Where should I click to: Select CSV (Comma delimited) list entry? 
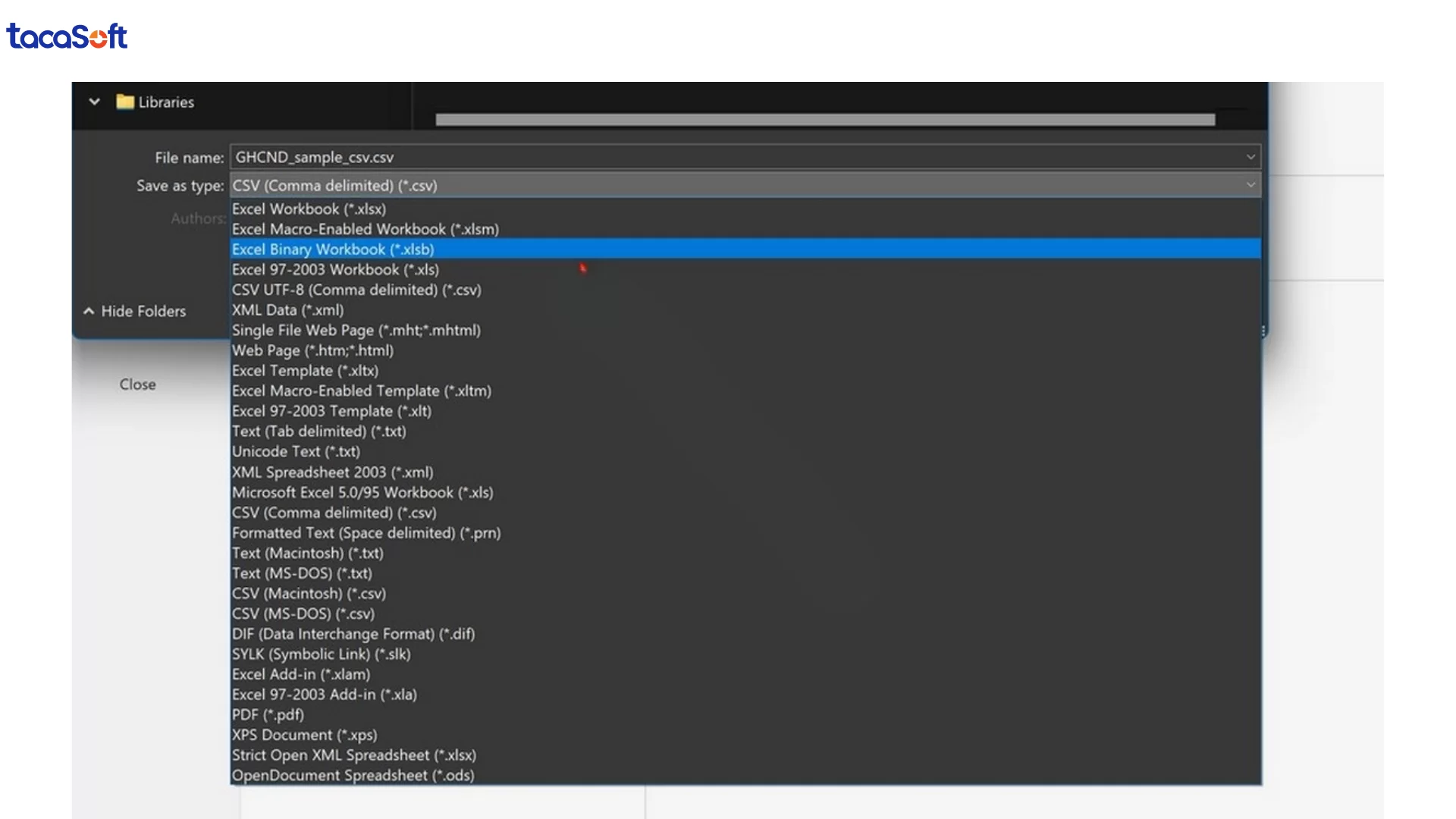coord(745,513)
